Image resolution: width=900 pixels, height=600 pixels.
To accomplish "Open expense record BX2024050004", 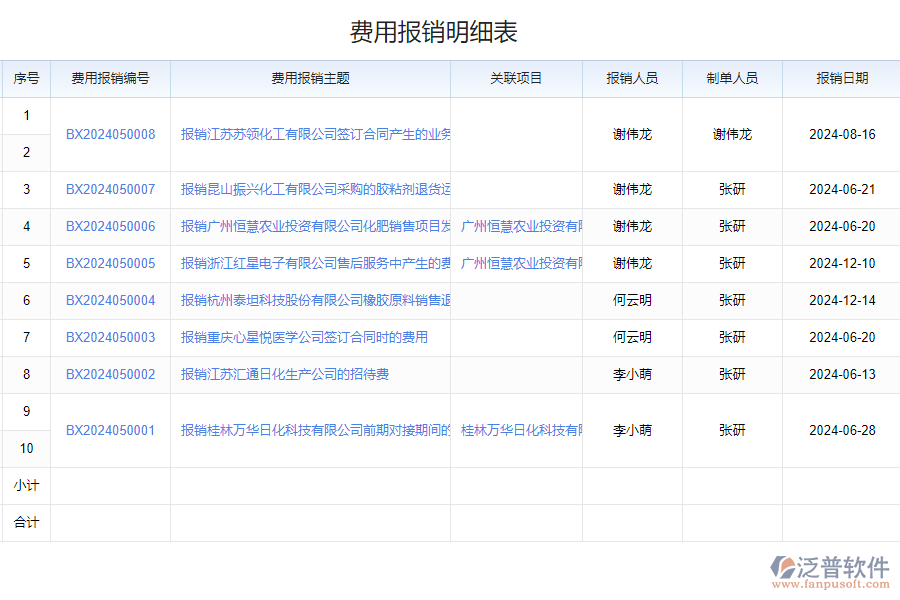I will 109,300.
